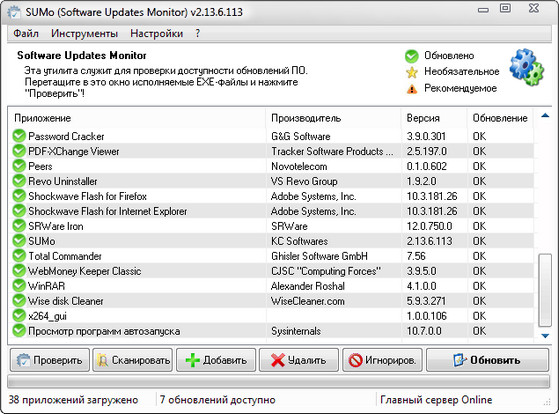Click the green plus icon on the Добавить button

coord(193,360)
